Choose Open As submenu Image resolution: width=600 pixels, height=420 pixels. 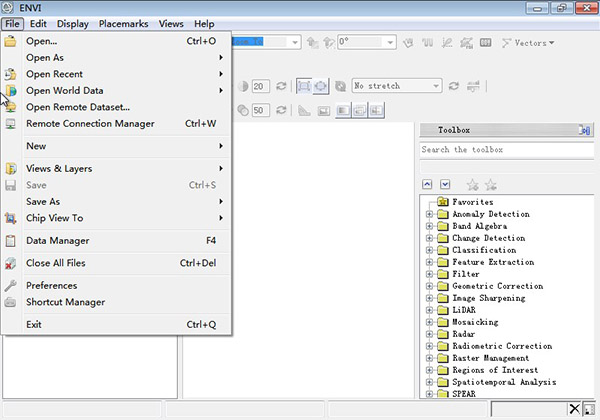tap(117, 58)
